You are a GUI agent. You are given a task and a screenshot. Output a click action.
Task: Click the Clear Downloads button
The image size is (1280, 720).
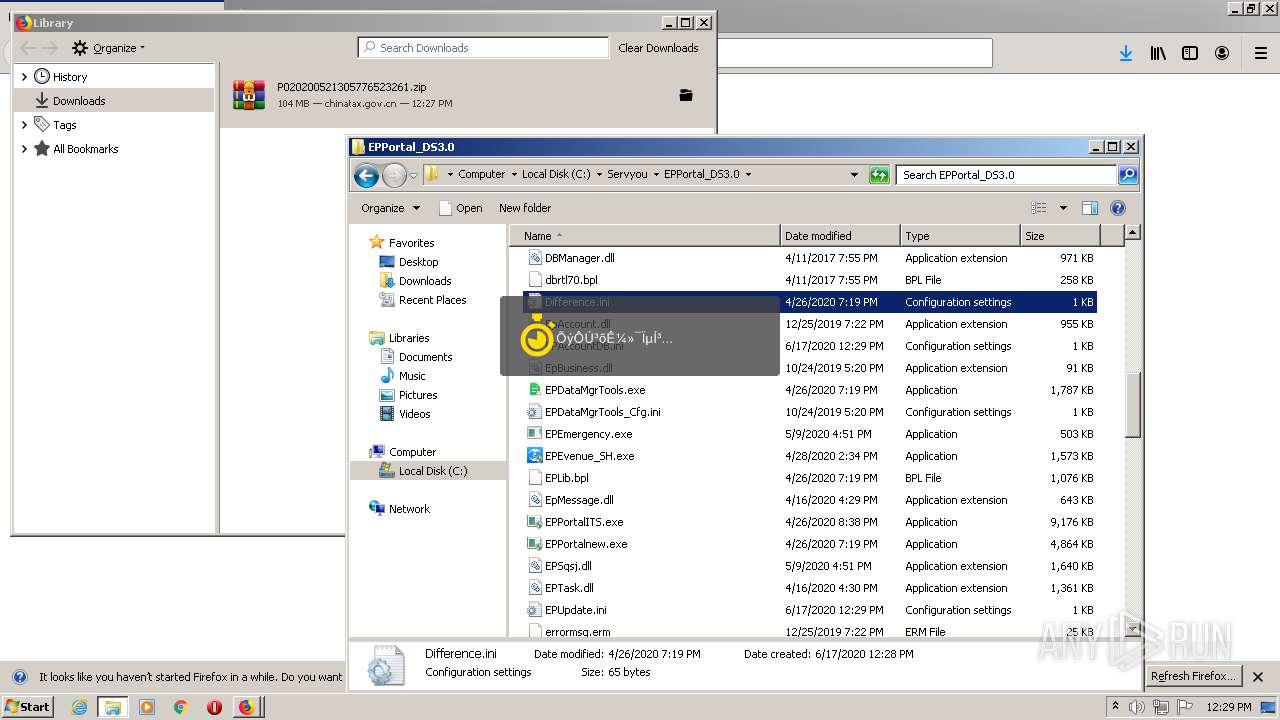658,48
